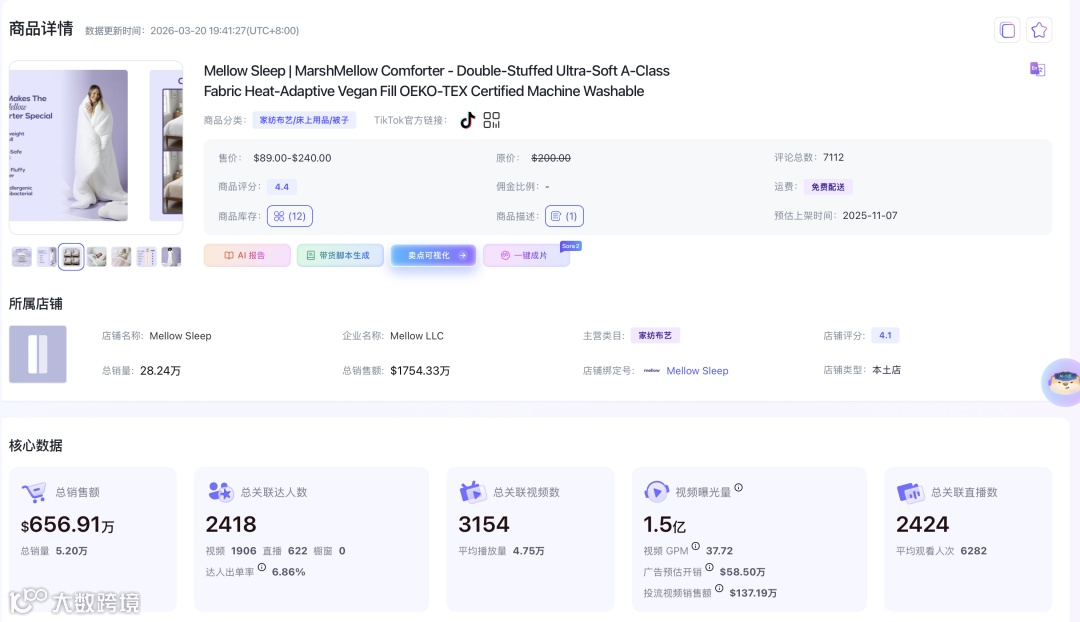Click the play icon for 视频曝光量

656,492
